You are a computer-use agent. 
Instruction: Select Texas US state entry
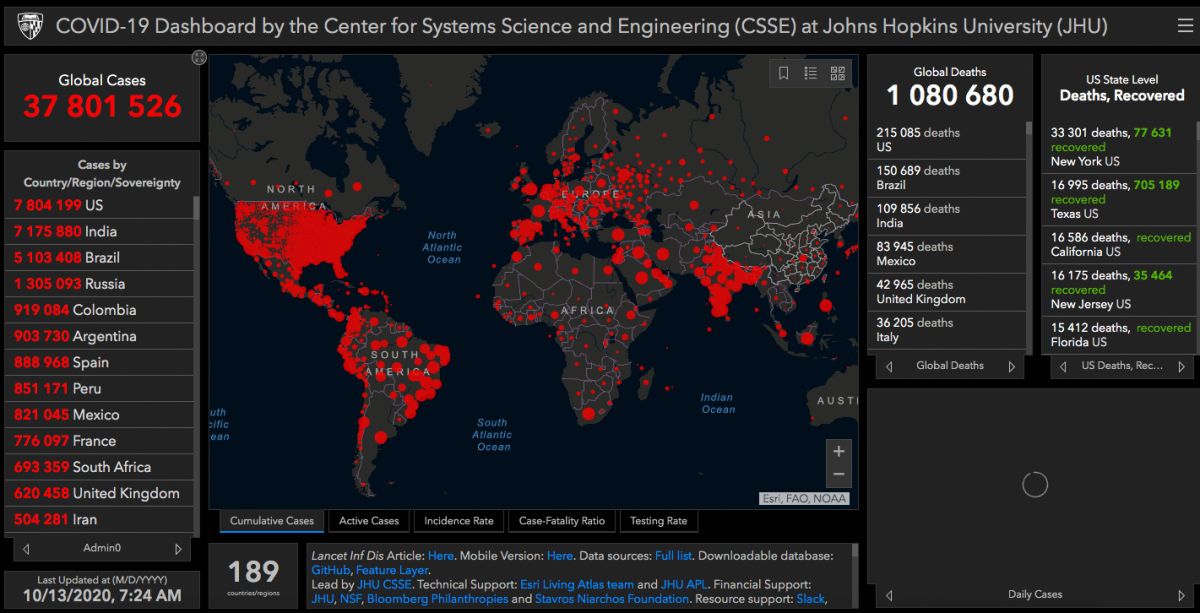click(x=1120, y=199)
